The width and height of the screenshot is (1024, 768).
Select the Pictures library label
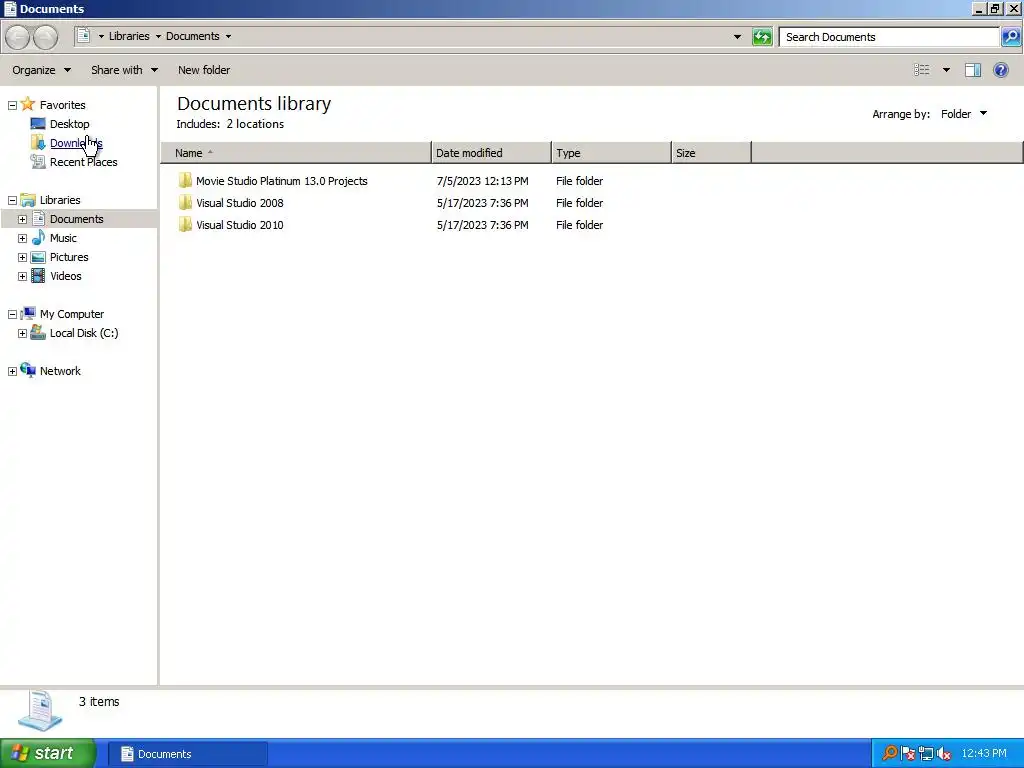point(69,257)
